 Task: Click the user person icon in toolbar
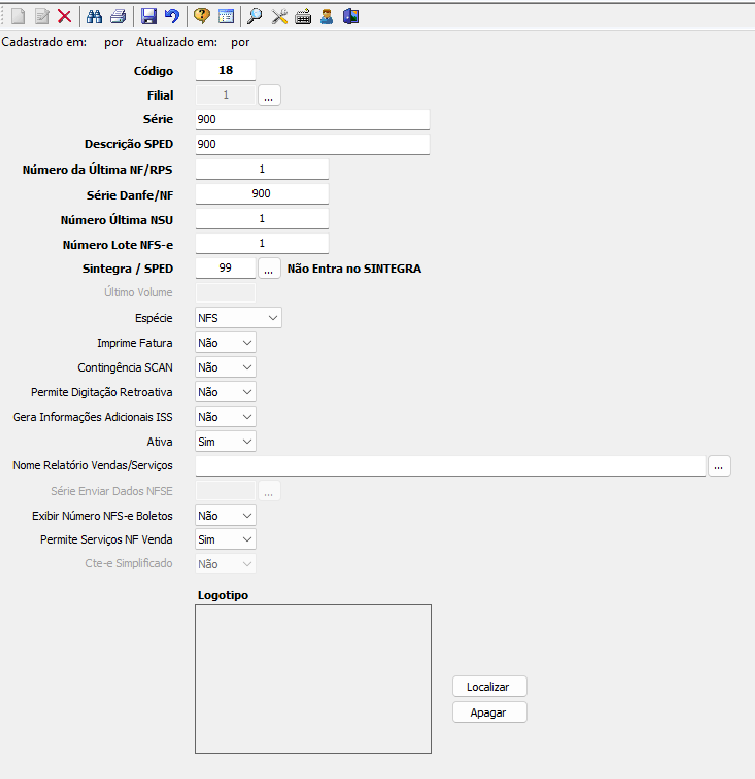pyautogui.click(x=326, y=16)
